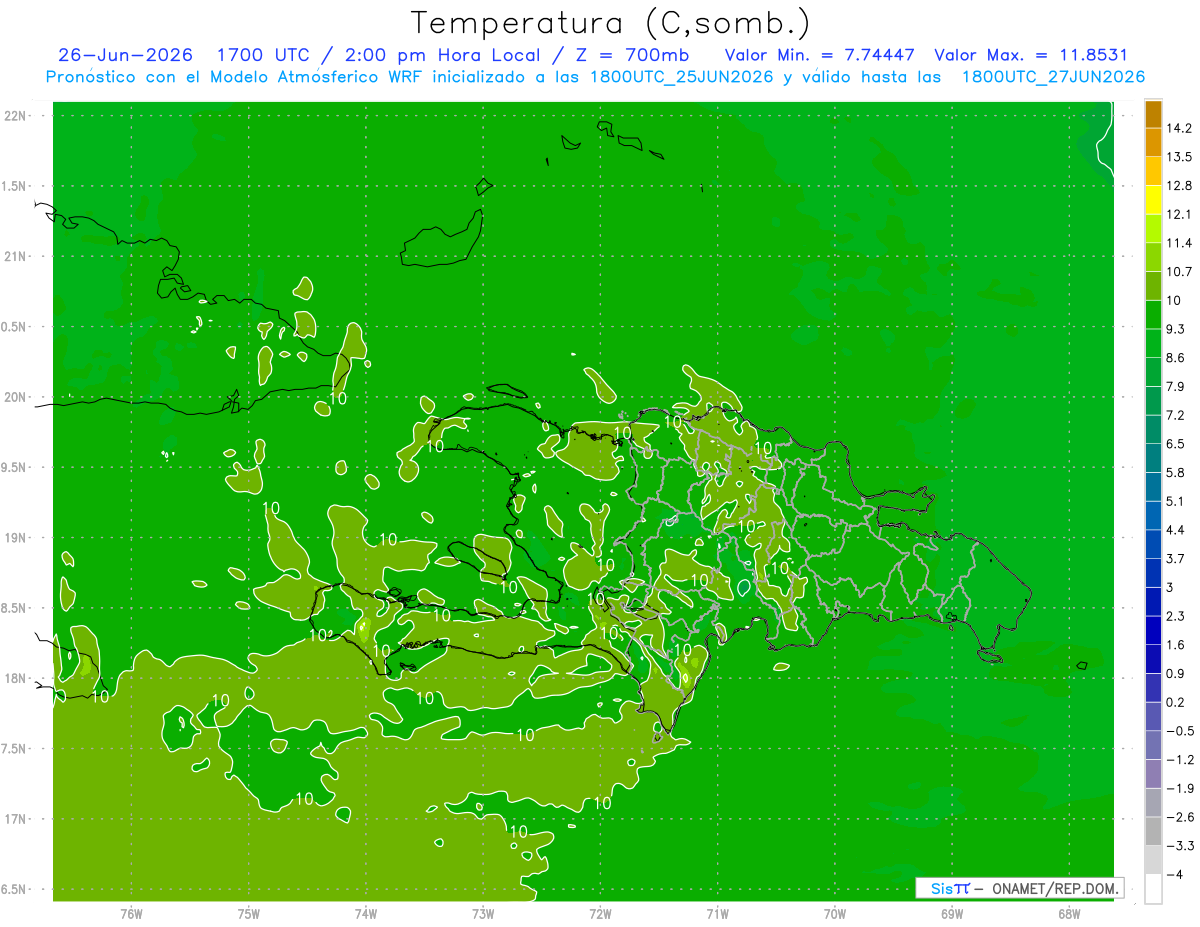Click the bright yellow swatch in the color bar

(x=1153, y=200)
